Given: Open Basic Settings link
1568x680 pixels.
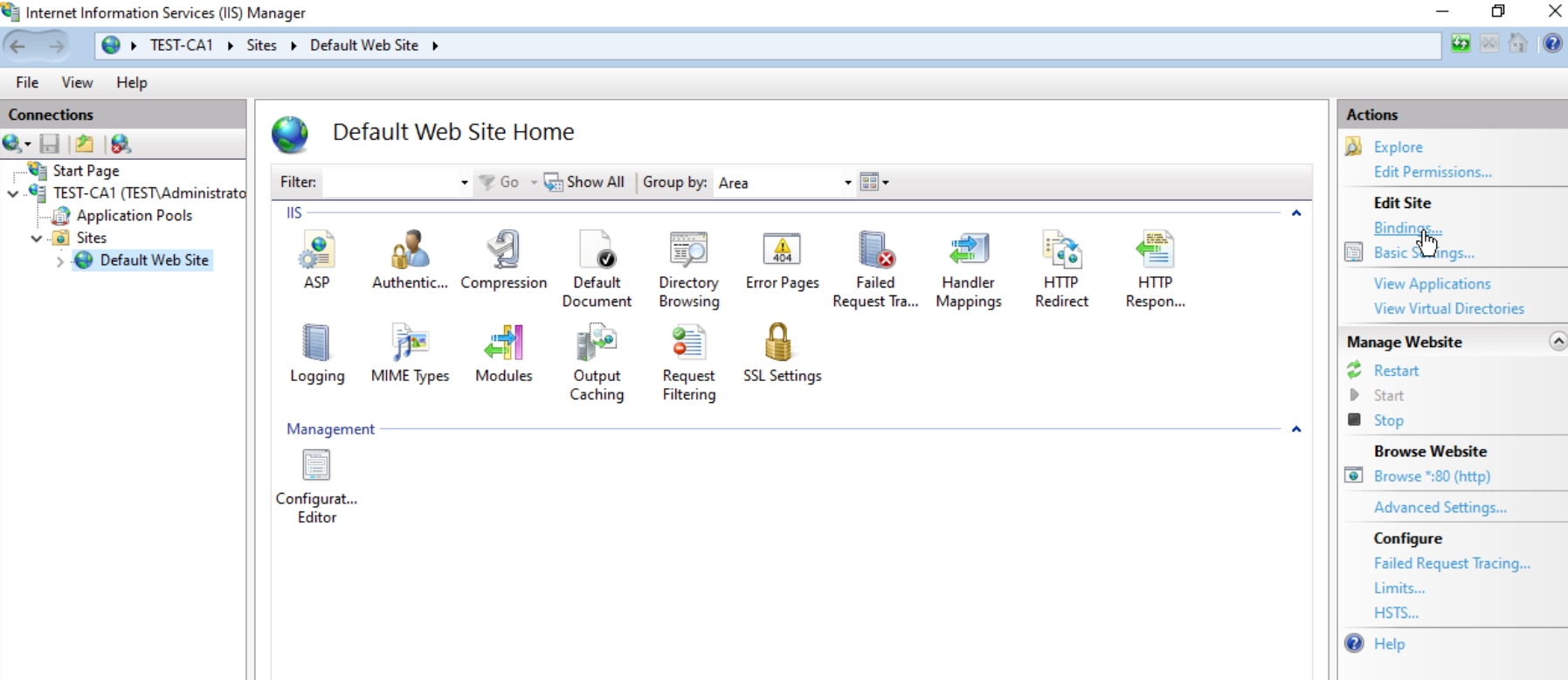Looking at the screenshot, I should tap(1424, 253).
